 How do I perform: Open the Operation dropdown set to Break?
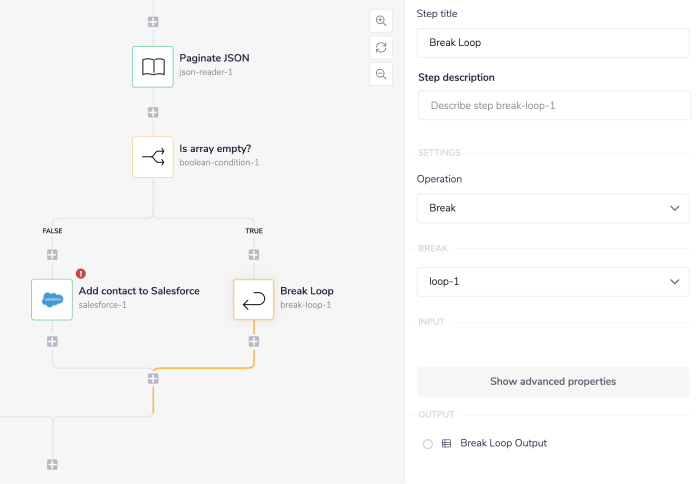(x=553, y=208)
